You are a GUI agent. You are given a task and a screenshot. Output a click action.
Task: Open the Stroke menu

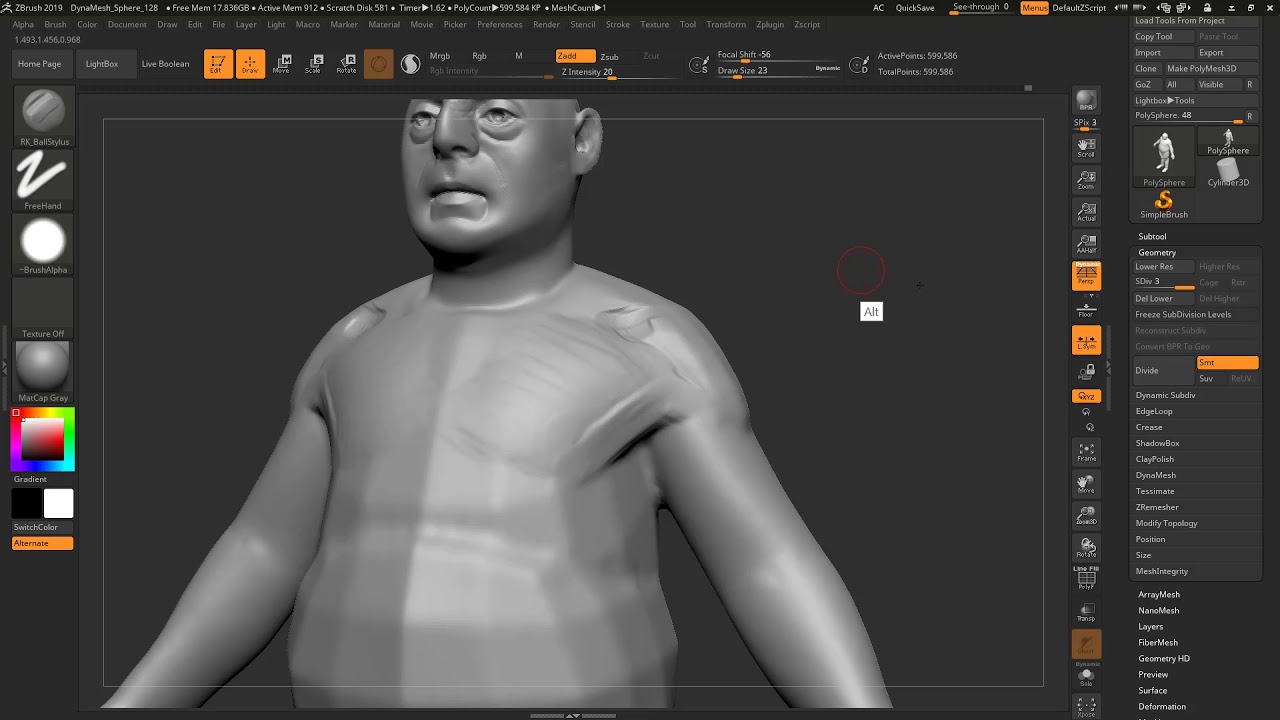[x=618, y=24]
